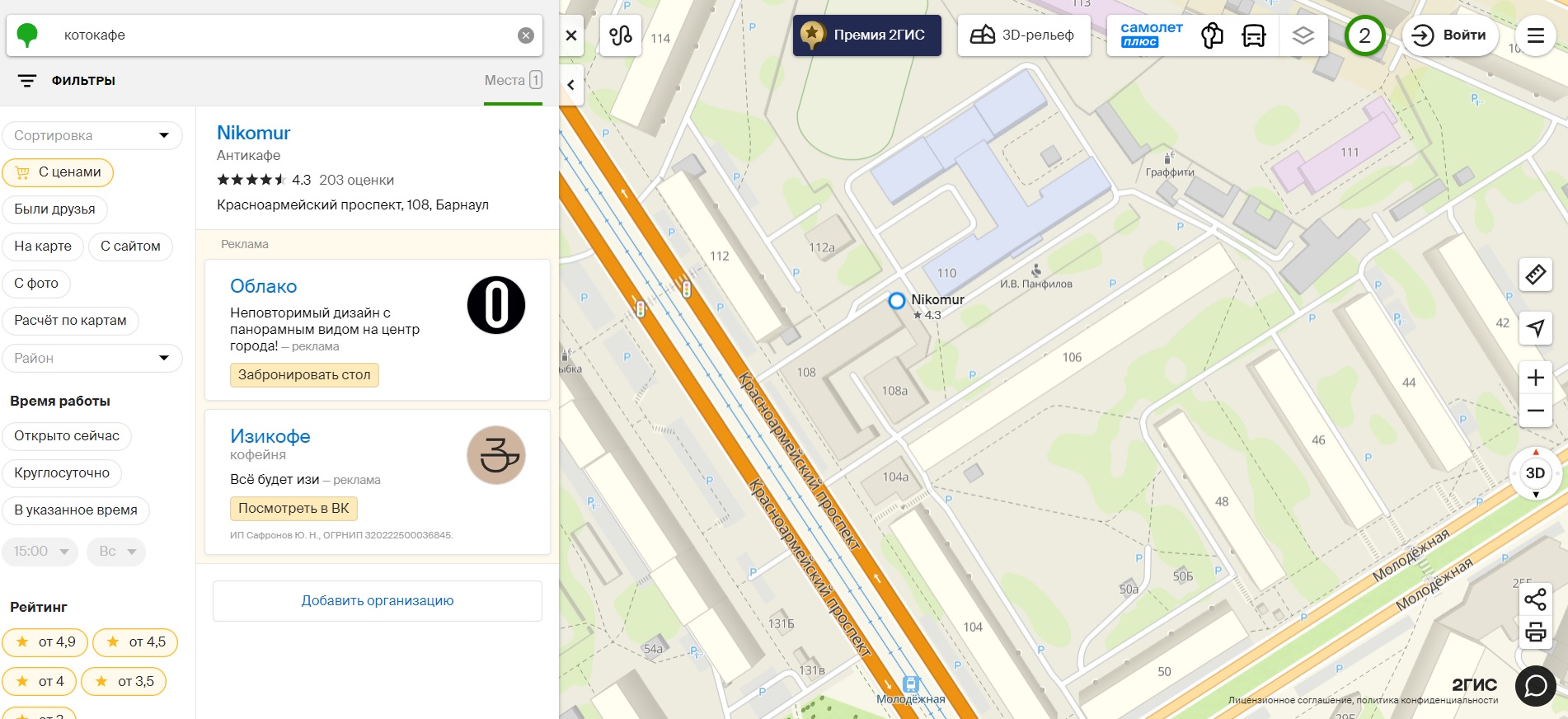The height and width of the screenshot is (719, 1568).
Task: Open the 15:00 time dropdown
Action: [x=40, y=552]
